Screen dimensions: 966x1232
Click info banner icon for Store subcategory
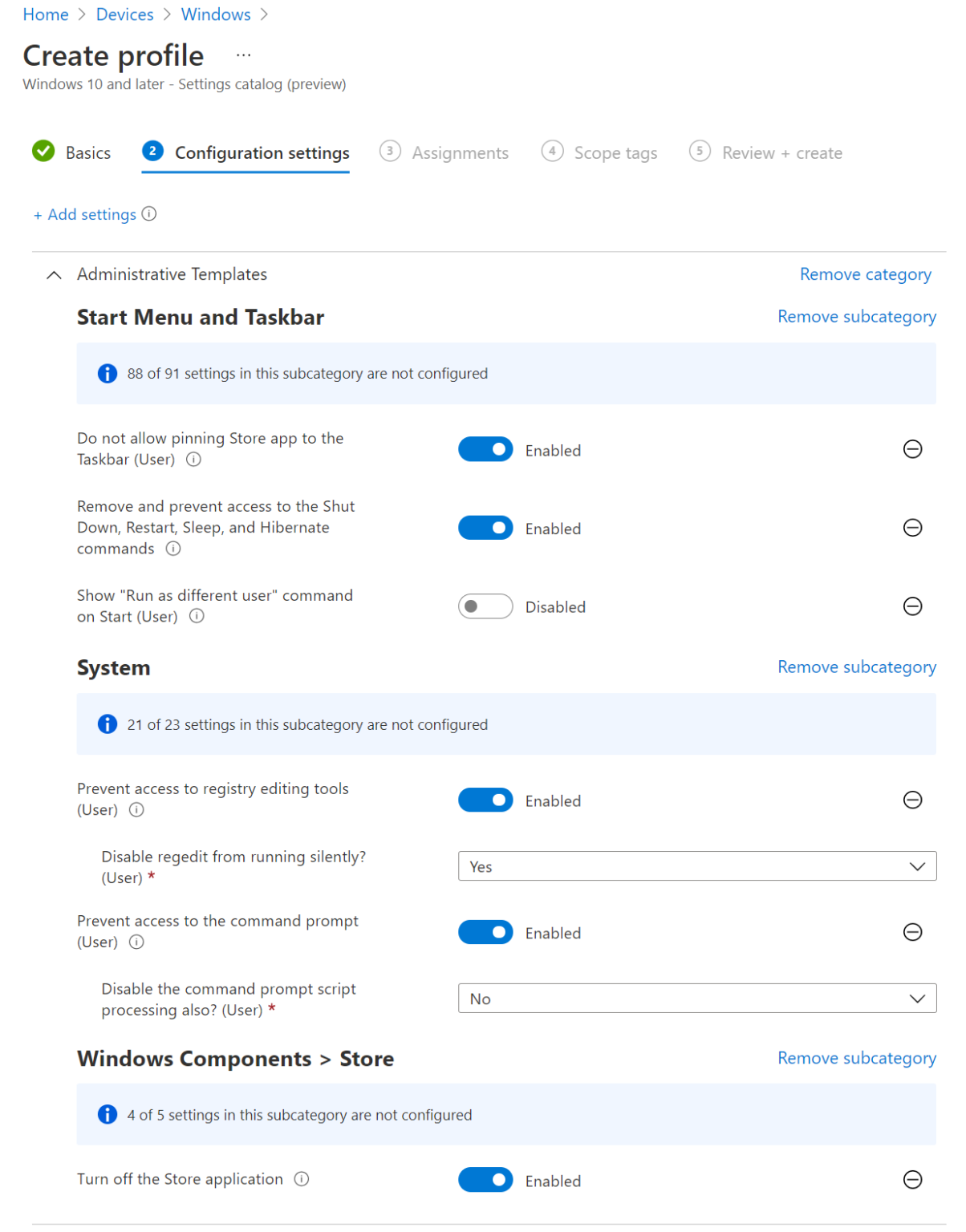click(108, 1114)
